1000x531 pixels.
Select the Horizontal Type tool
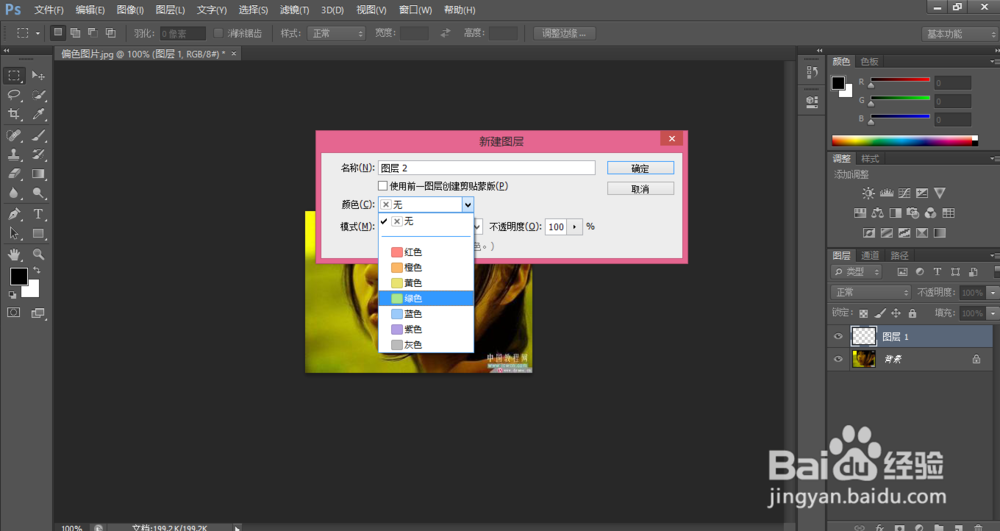[38, 214]
